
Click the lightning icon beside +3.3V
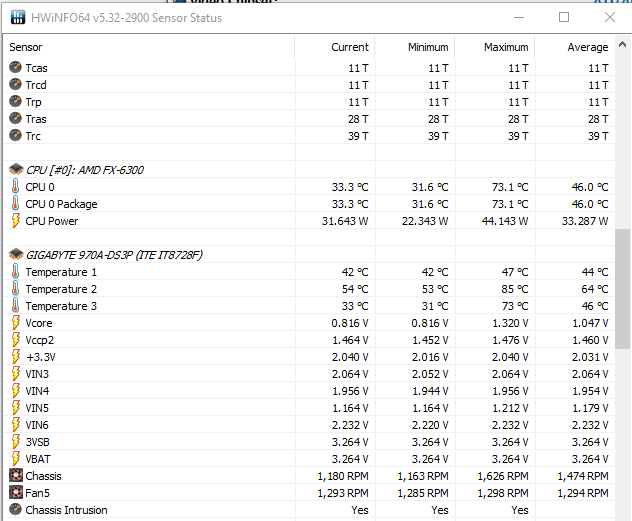[15, 356]
